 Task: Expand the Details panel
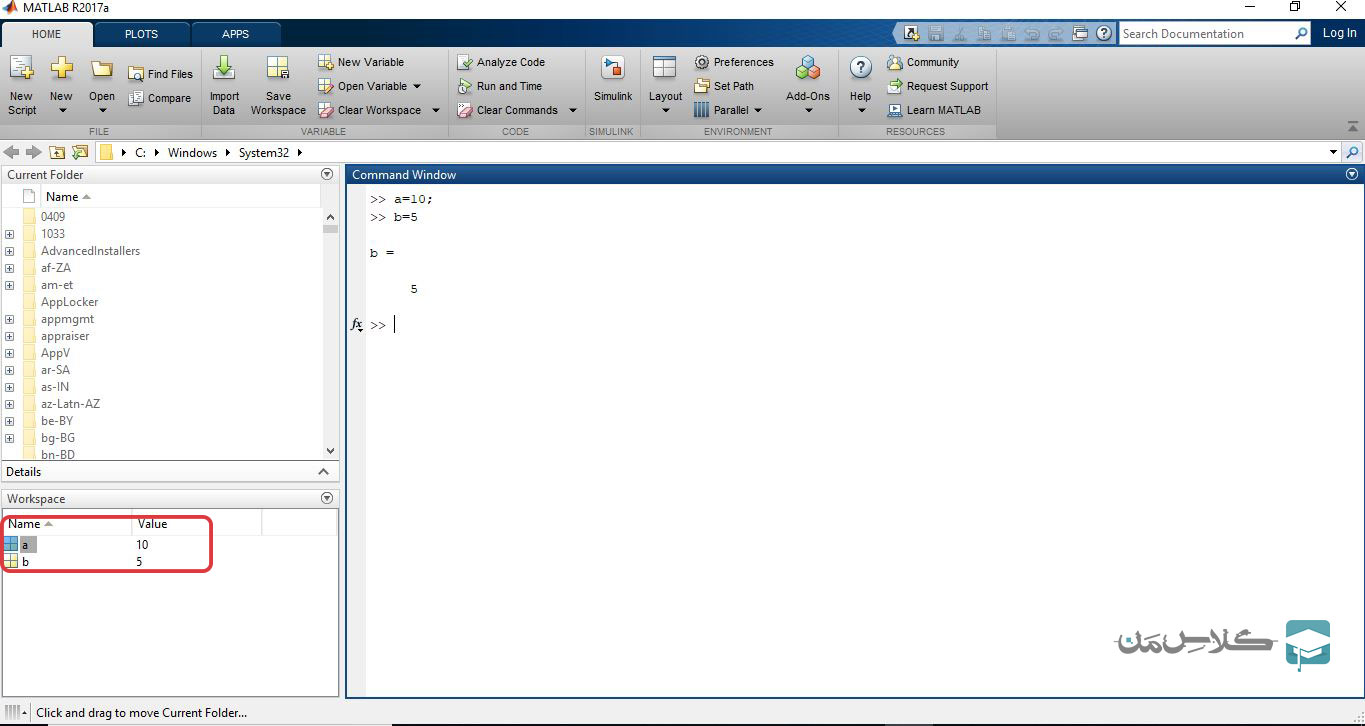323,472
